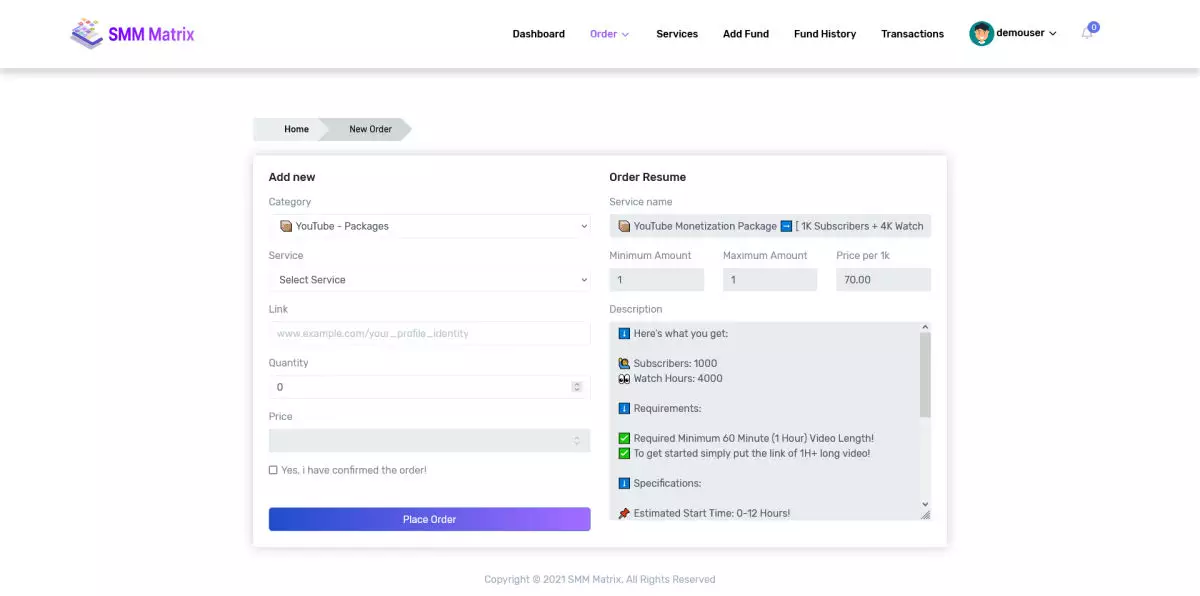The width and height of the screenshot is (1200, 596).
Task: Click the description resize handle
Action: [x=925, y=515]
